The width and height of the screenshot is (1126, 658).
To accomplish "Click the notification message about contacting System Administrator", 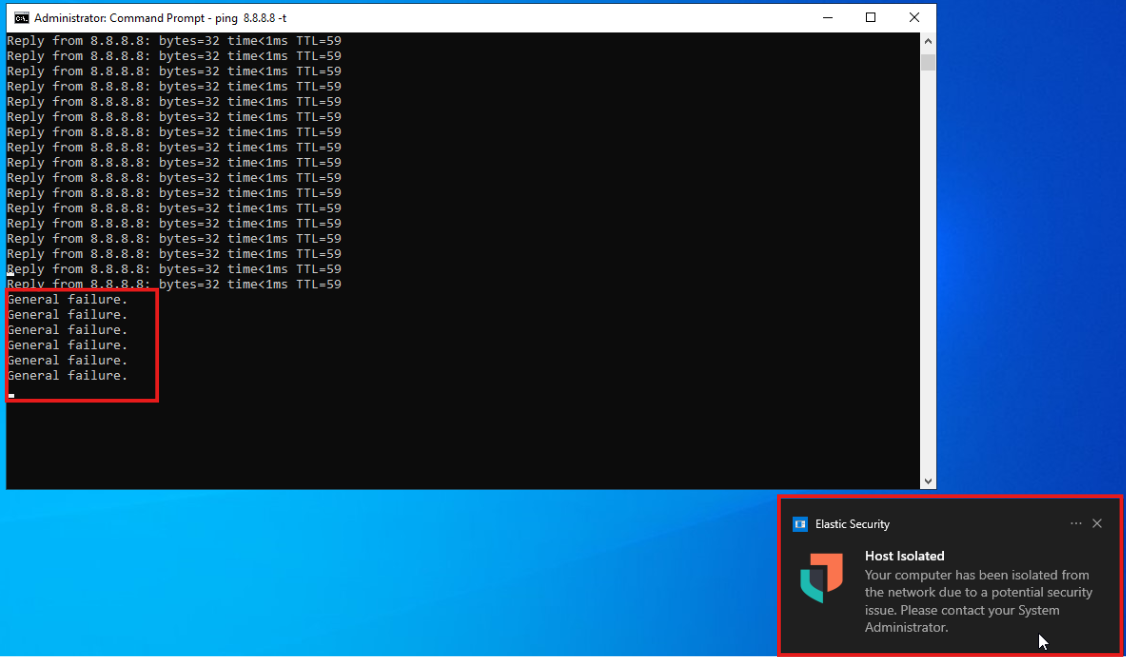I will click(x=978, y=601).
